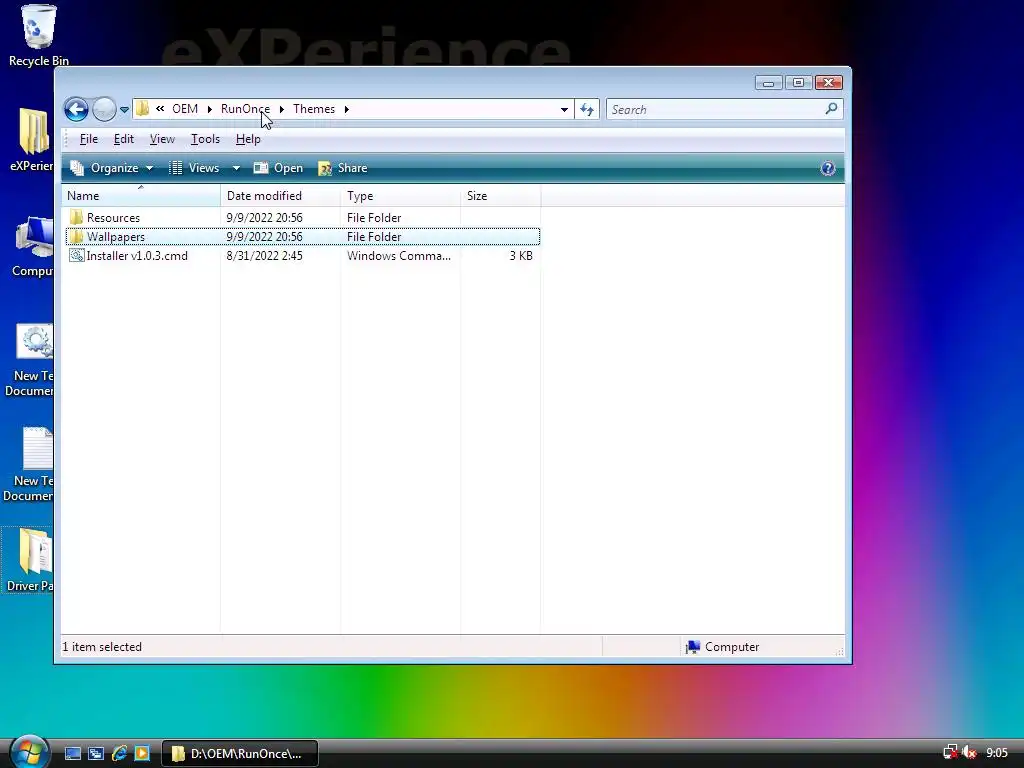Maximize the Explorer window

coord(798,83)
